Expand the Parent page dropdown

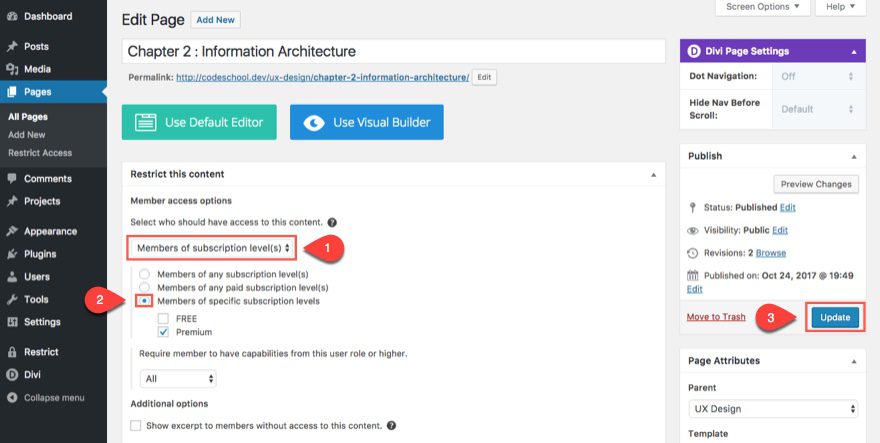[x=773, y=408]
